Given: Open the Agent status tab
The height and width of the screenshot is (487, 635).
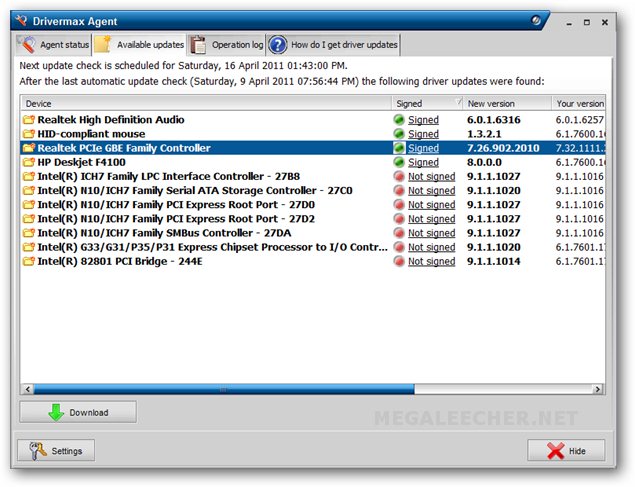Looking at the screenshot, I should coord(54,45).
